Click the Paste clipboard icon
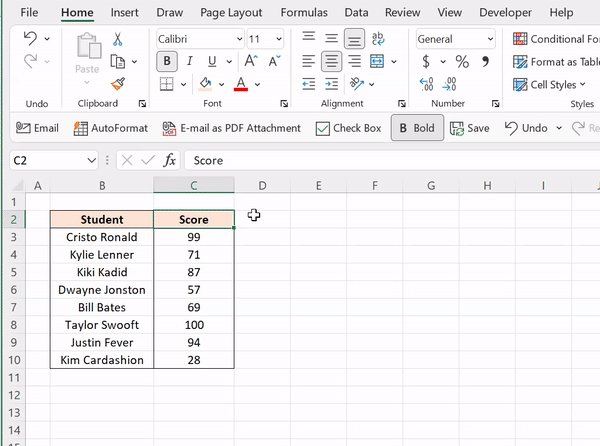The image size is (600, 446). tap(89, 46)
